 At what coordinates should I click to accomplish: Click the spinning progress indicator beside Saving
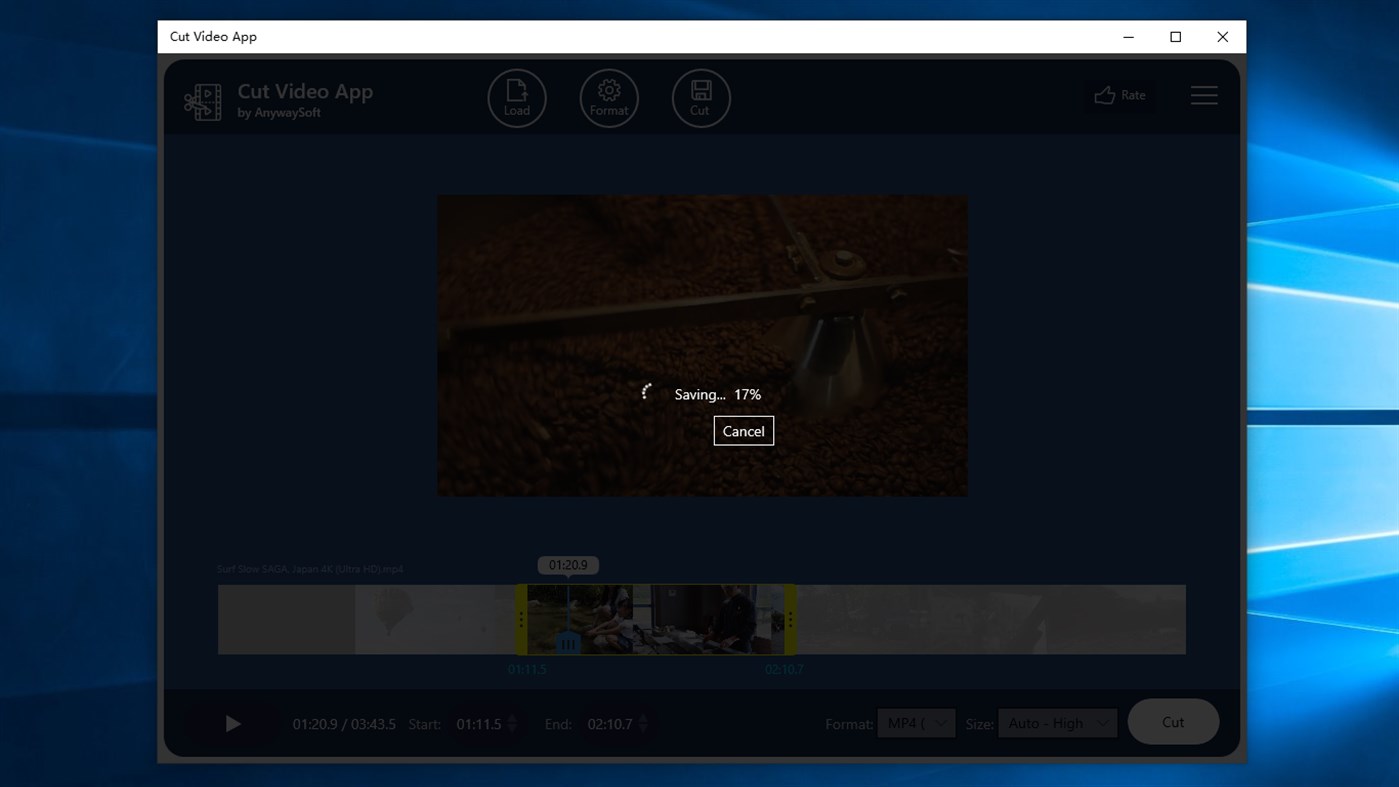coord(645,392)
